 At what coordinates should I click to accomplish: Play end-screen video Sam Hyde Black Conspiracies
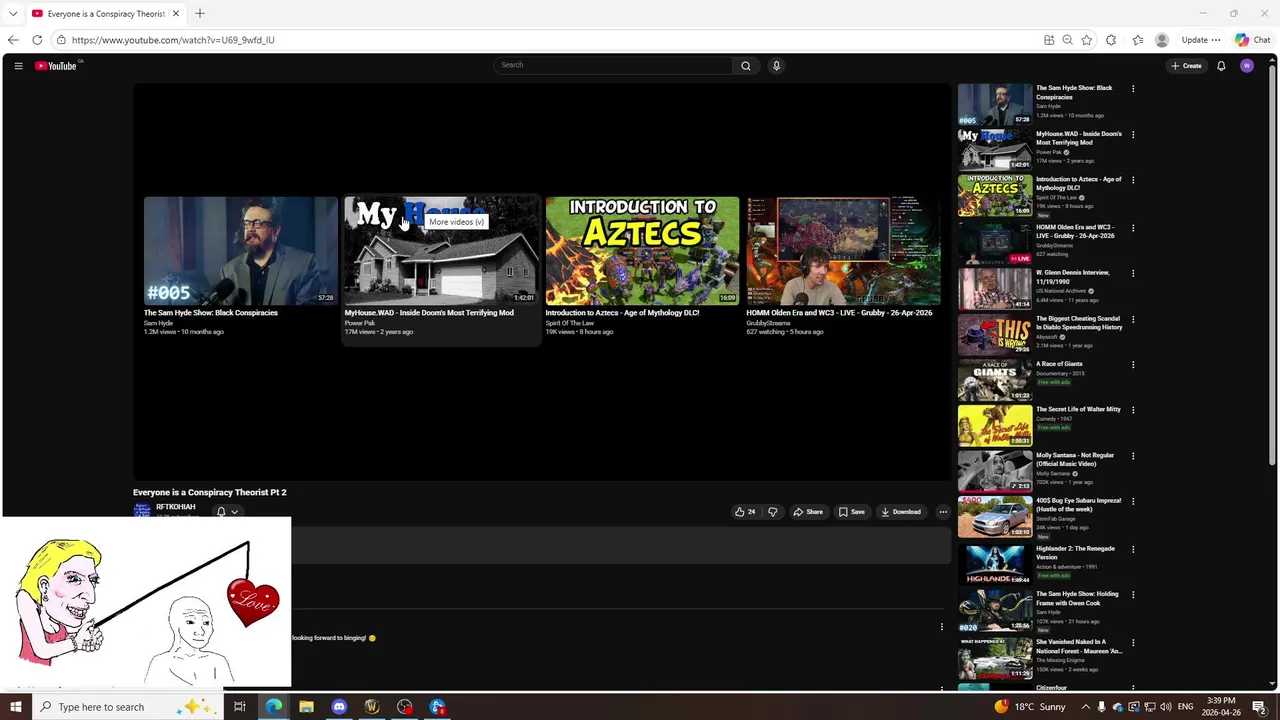(240, 251)
